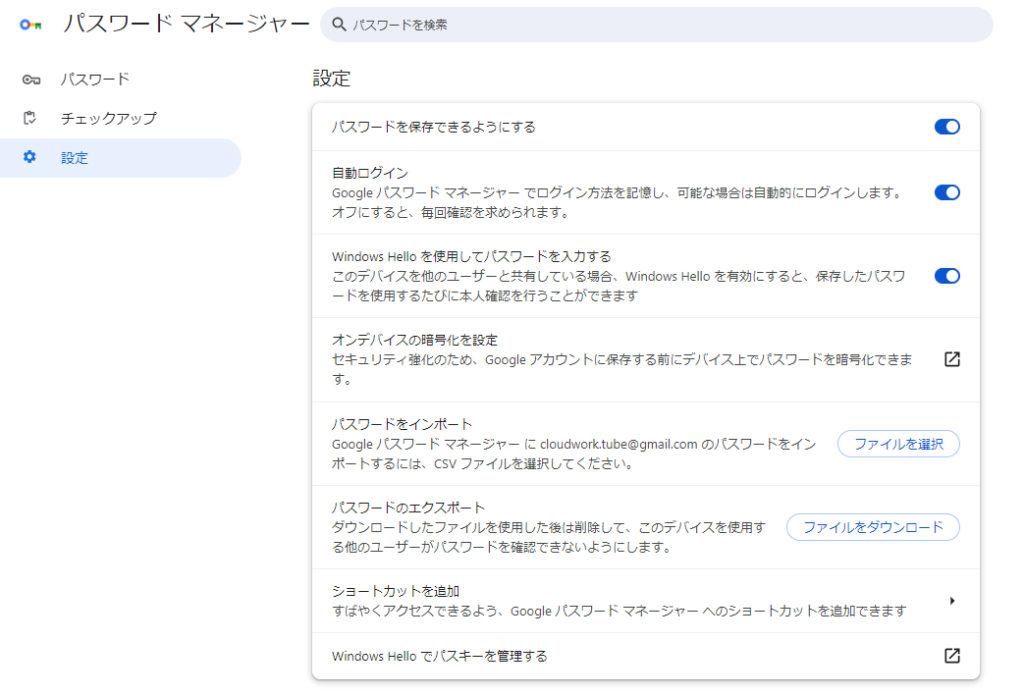Focus the パスワードを検索 search field

point(660,25)
